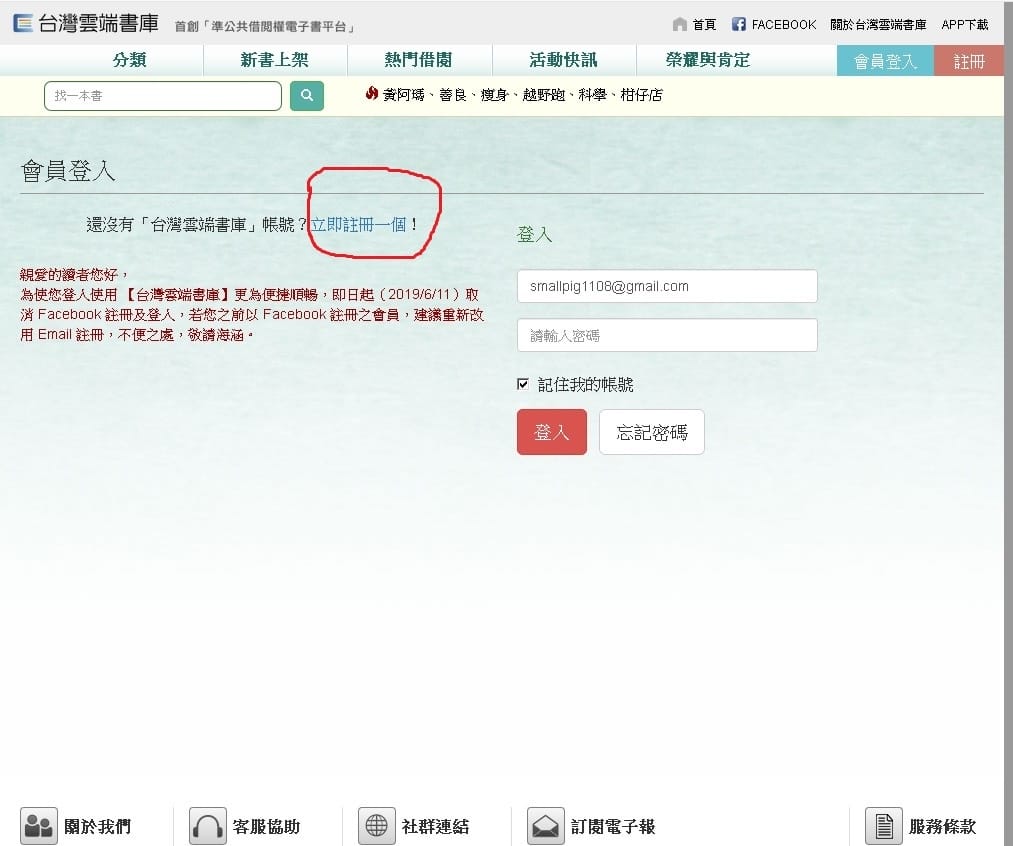Image resolution: width=1013 pixels, height=846 pixels.
Task: Click the vertical page scrollbar
Action: [x=1008, y=423]
